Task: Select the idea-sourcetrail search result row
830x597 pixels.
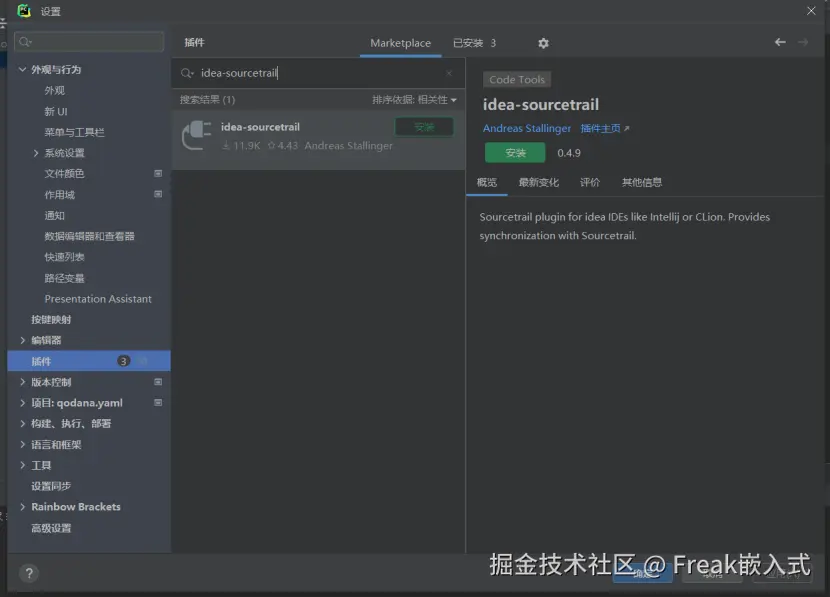Action: [319, 140]
